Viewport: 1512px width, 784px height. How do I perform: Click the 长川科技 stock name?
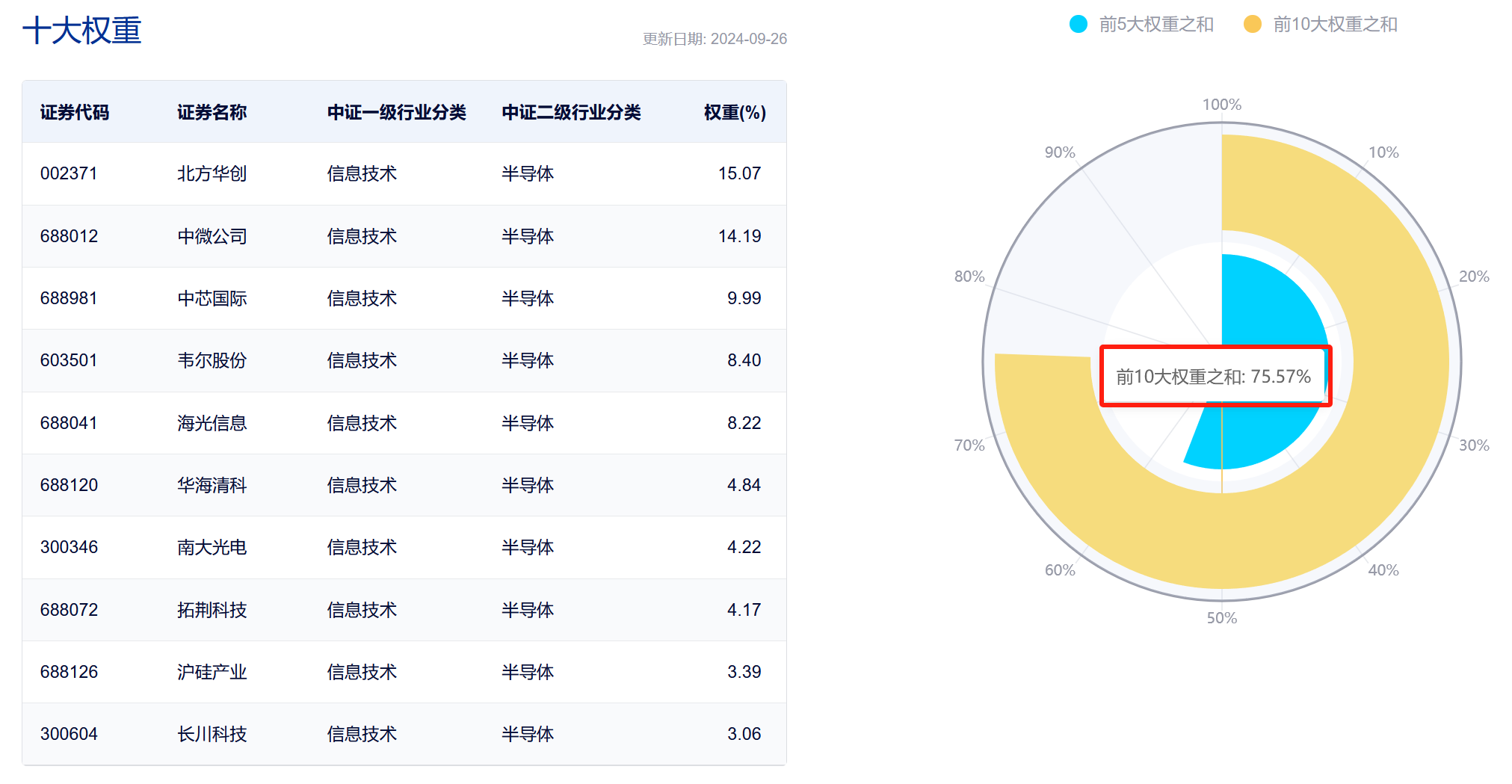tap(212, 734)
